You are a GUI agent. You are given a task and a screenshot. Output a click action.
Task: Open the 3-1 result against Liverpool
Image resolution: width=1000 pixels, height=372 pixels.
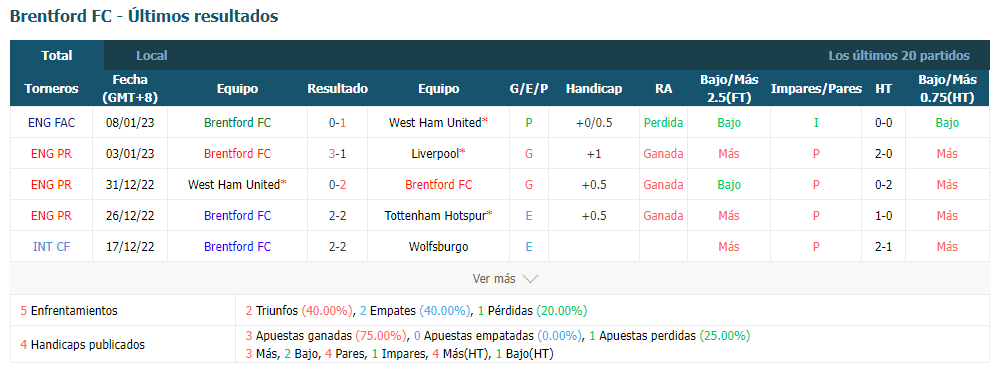pyautogui.click(x=337, y=154)
